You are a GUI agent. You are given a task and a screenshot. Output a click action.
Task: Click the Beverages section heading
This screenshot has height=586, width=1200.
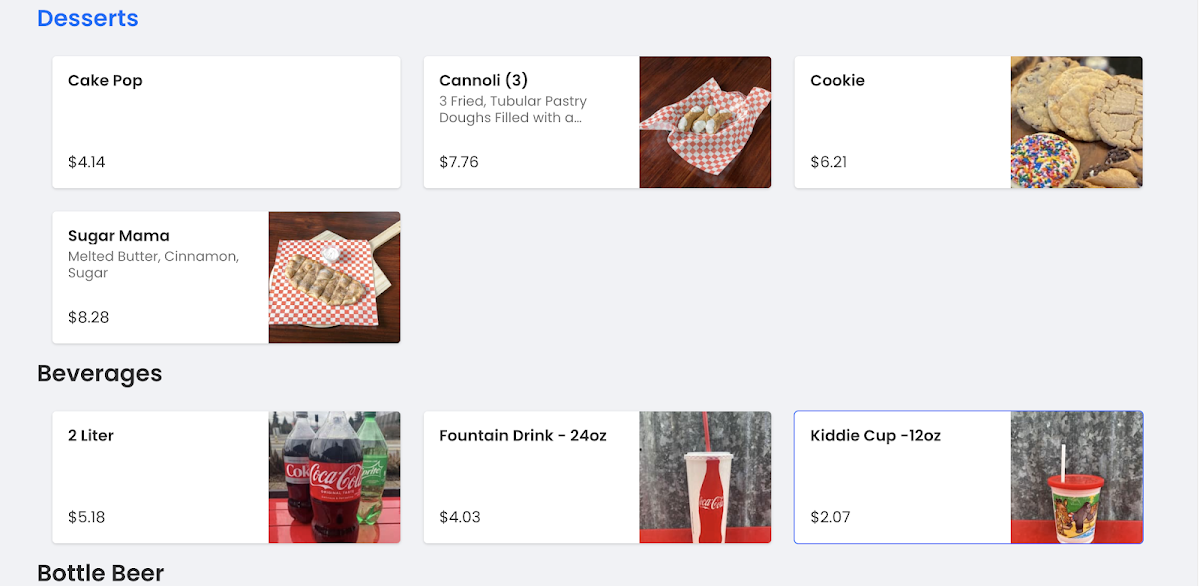(99, 373)
